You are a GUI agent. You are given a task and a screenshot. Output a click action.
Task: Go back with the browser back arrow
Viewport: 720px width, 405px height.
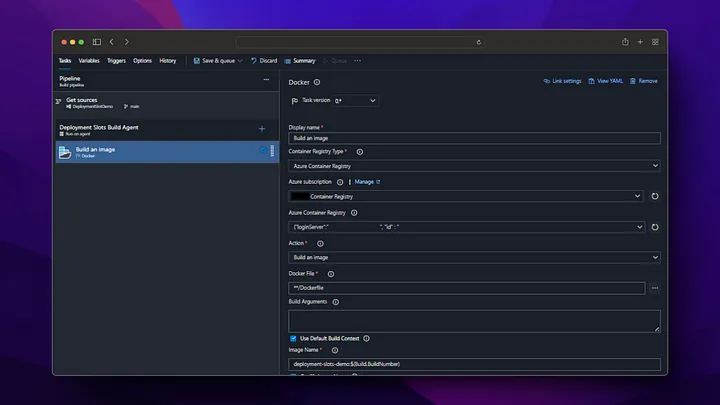click(x=112, y=42)
